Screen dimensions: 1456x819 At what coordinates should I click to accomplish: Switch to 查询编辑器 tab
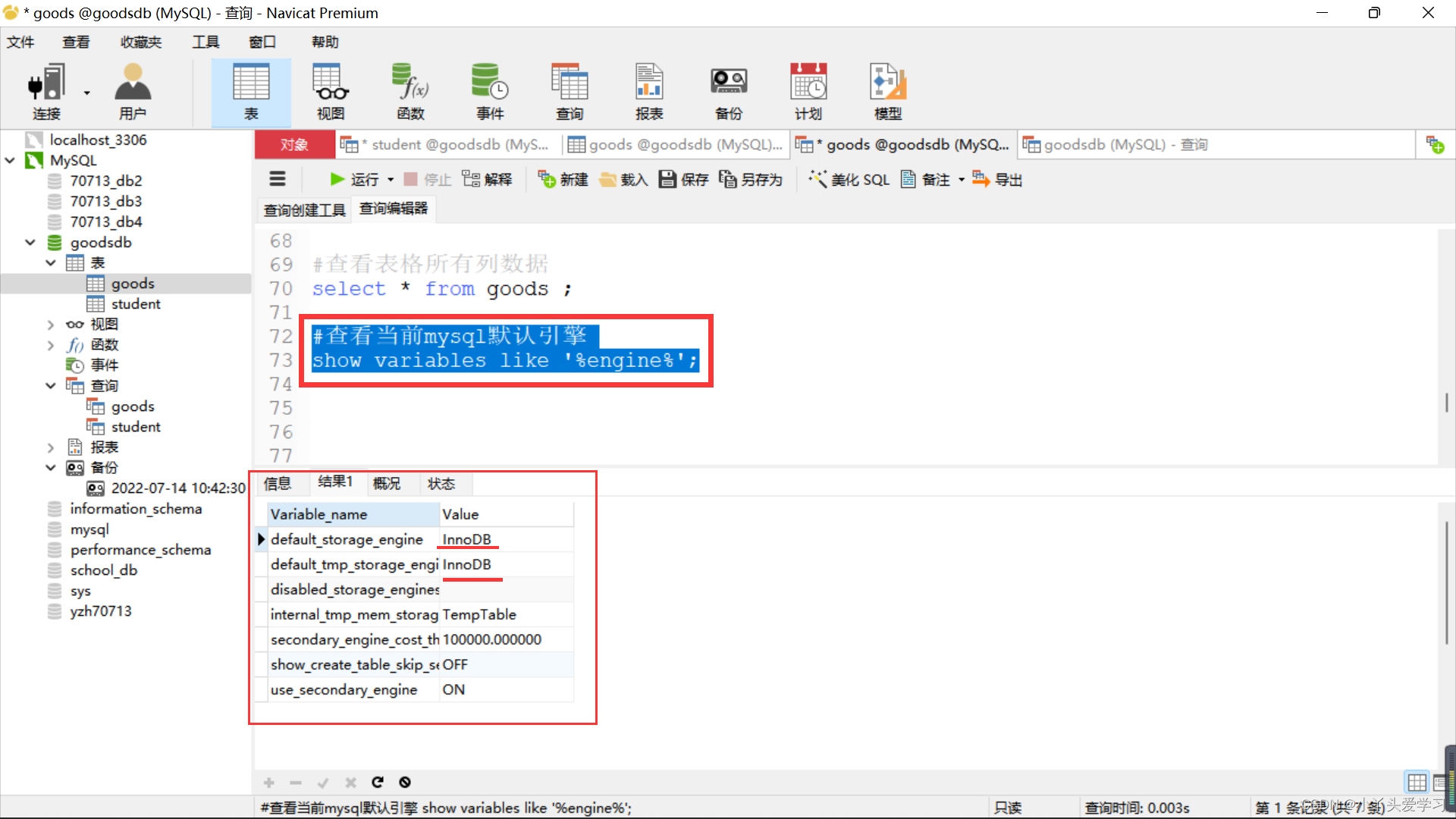coord(394,209)
